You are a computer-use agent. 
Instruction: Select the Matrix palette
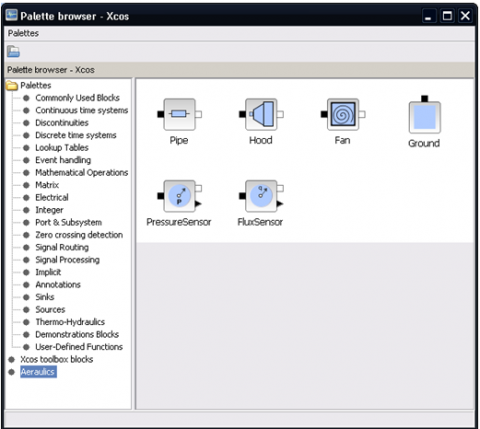pyautogui.click(x=47, y=185)
